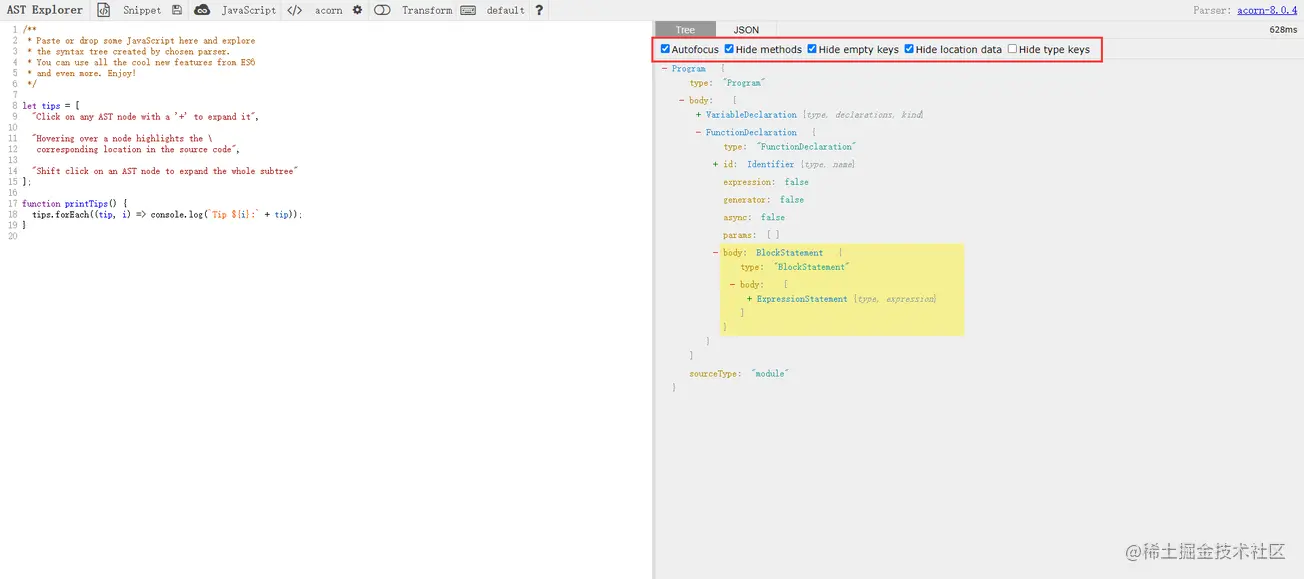Open the acorn-8.0.4 parser link

1267,10
